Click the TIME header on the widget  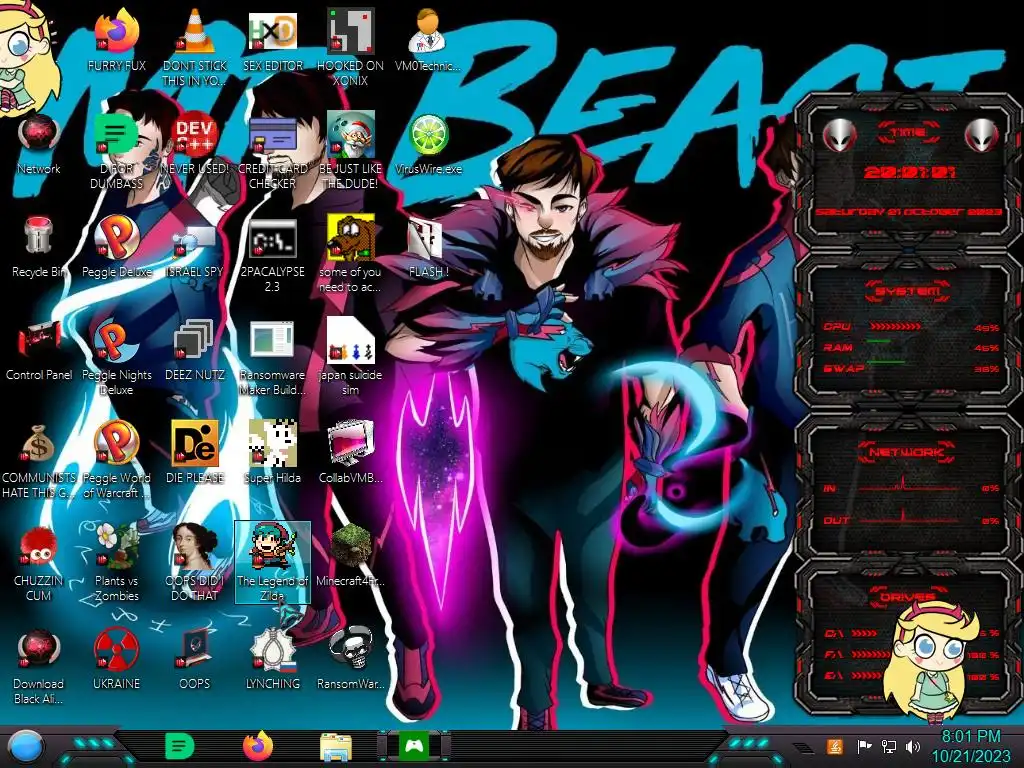tap(908, 133)
